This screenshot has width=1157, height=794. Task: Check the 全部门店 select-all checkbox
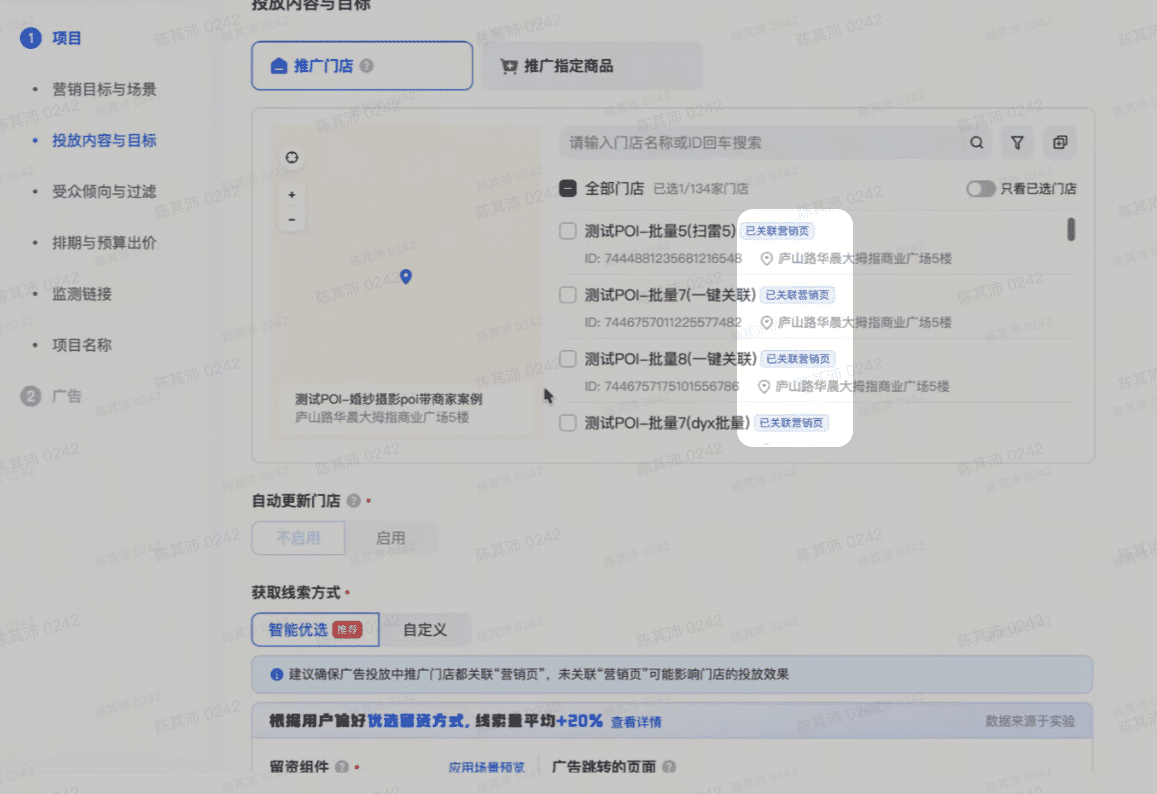coord(567,188)
